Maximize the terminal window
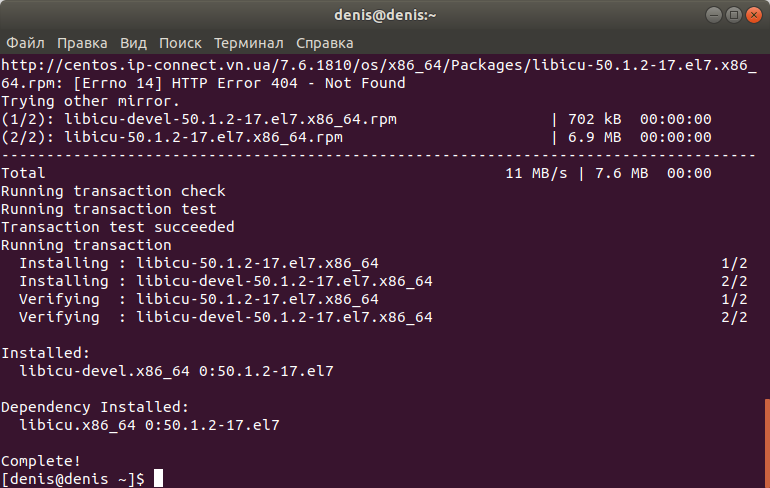 click(x=734, y=15)
